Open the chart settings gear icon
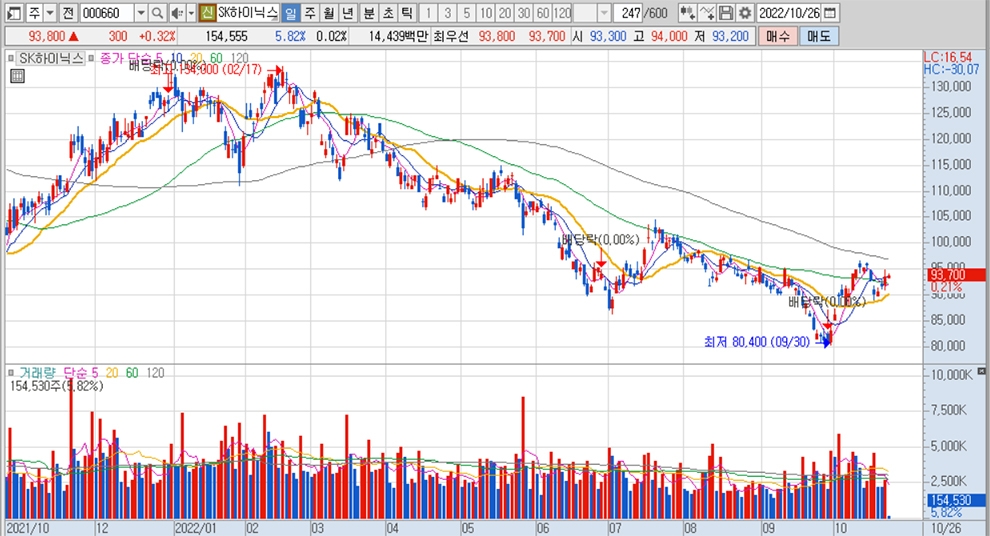This screenshot has height=536, width=990. click(744, 13)
